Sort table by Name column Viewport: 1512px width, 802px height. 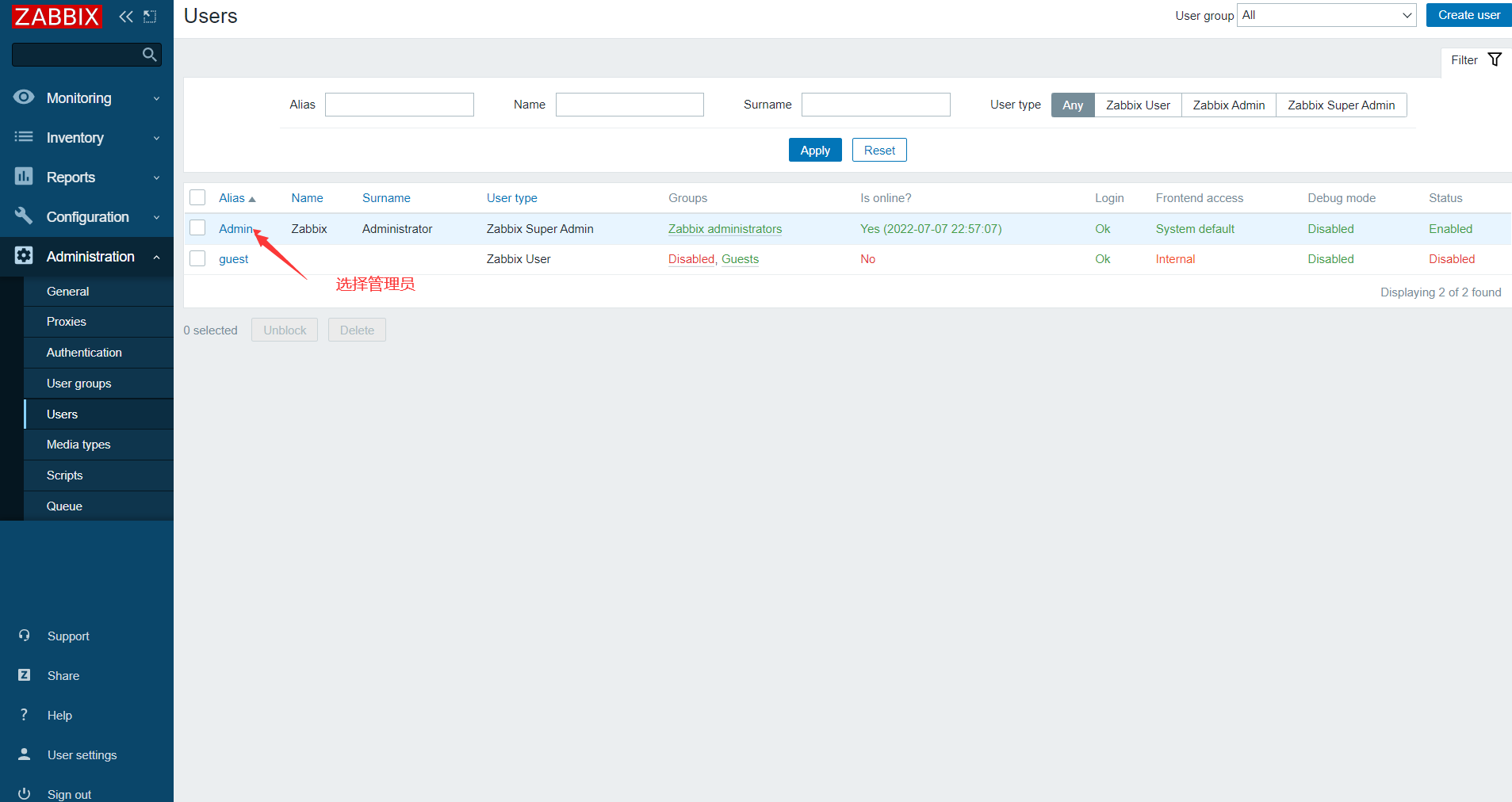coord(307,198)
